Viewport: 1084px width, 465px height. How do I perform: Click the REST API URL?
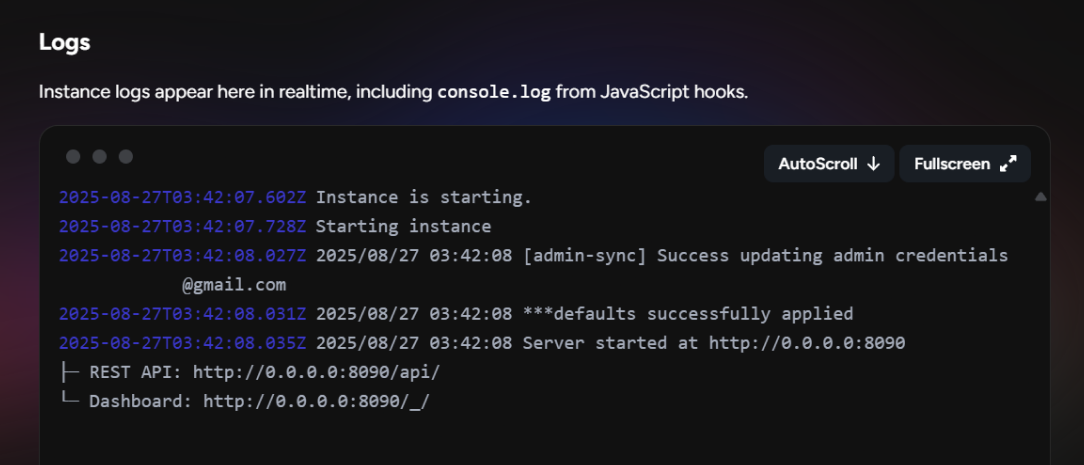coord(316,372)
